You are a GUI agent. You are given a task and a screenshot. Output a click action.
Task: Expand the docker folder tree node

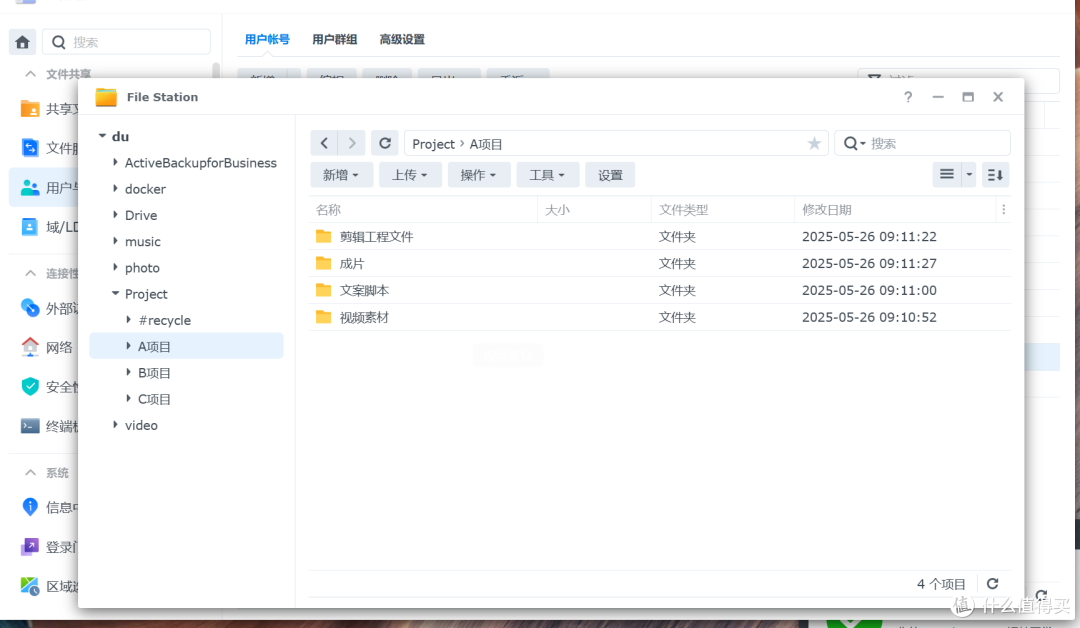[x=115, y=188]
